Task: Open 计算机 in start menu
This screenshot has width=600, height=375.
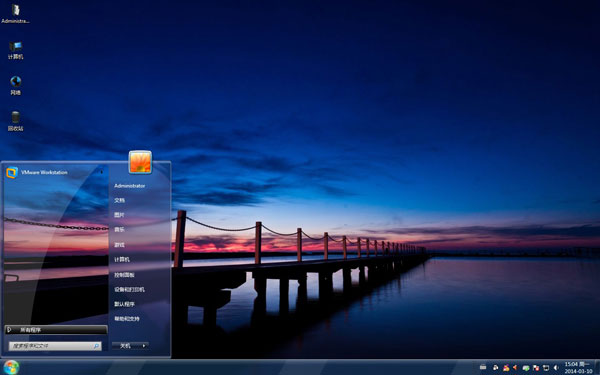Action: pos(122,259)
